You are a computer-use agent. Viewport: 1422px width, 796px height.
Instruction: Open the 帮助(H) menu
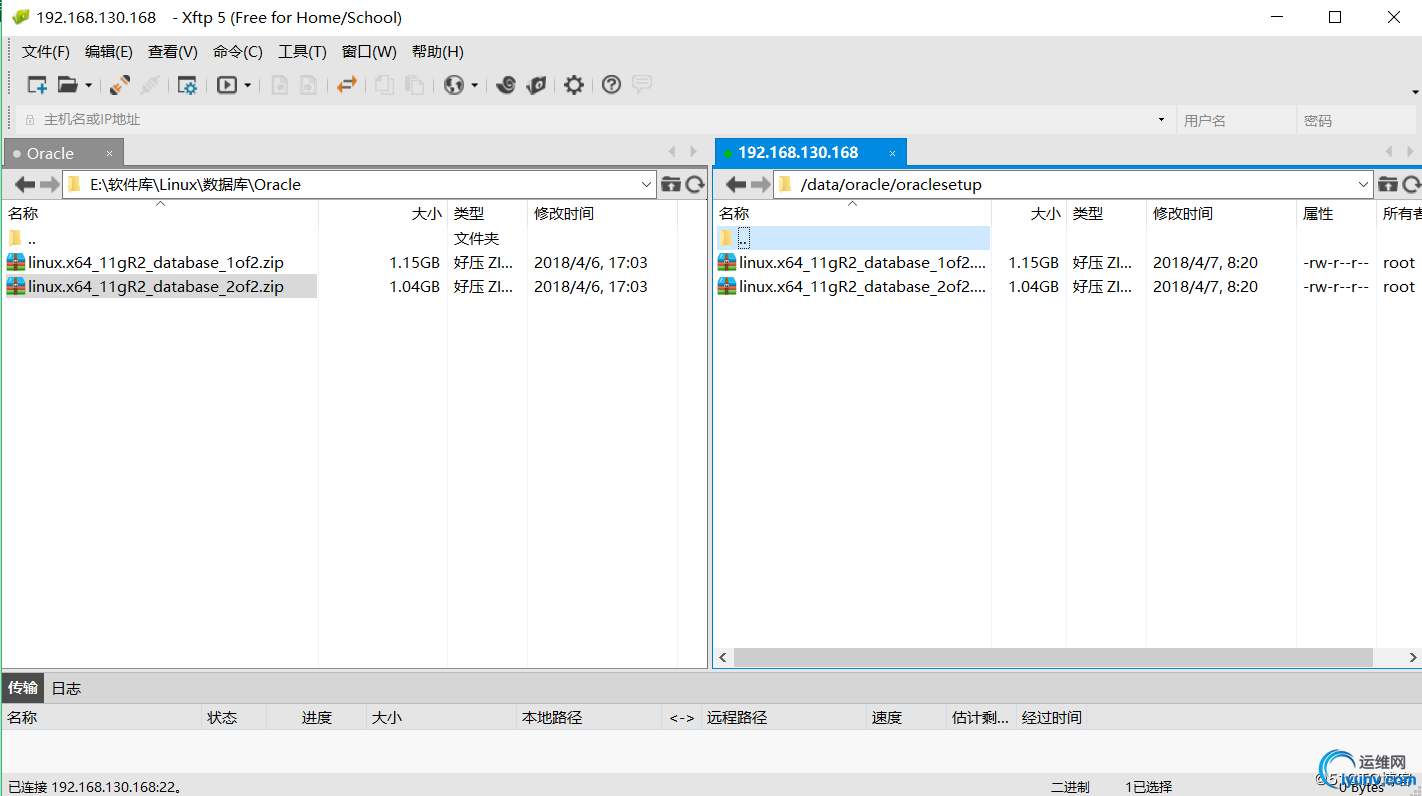tap(438, 52)
